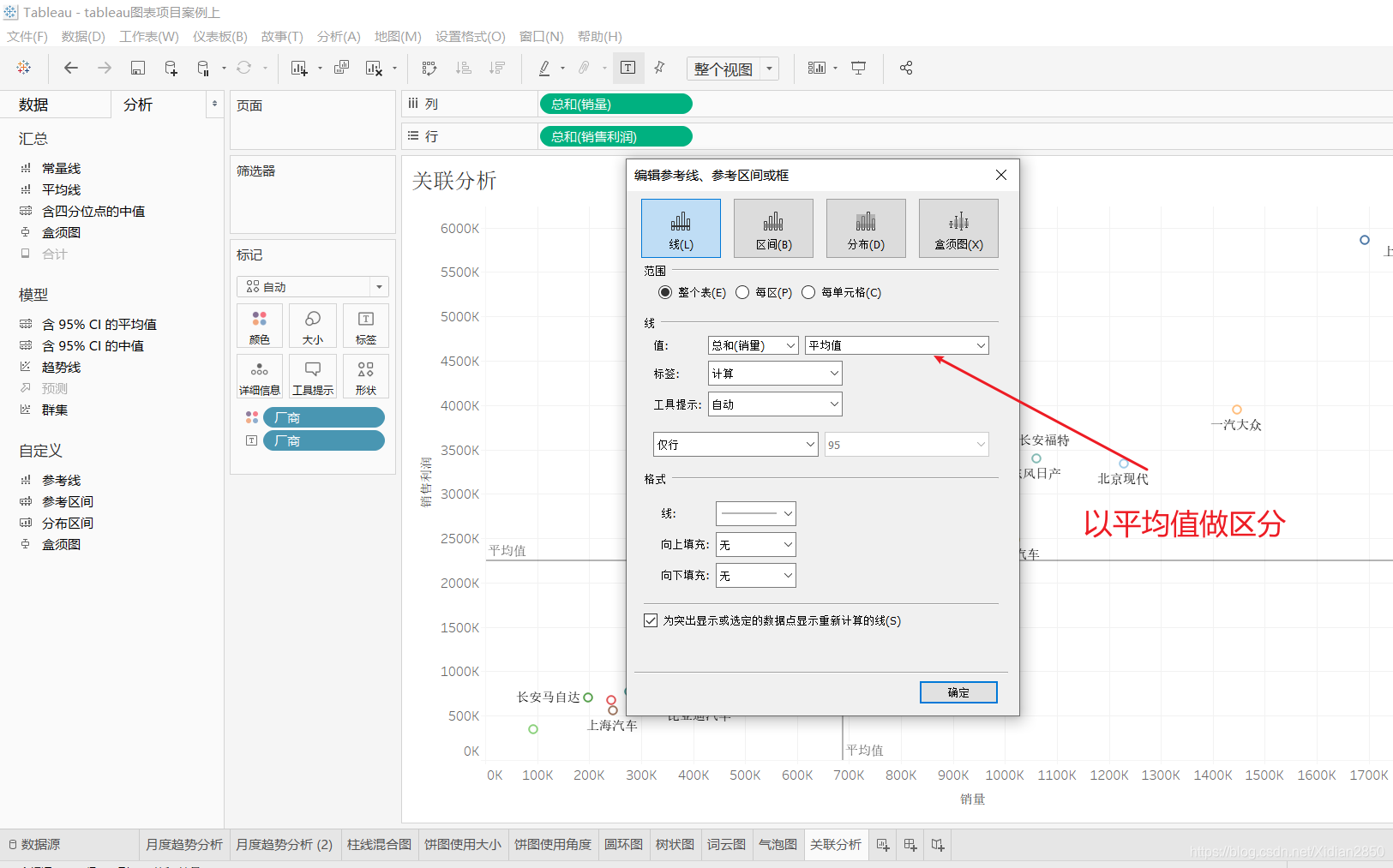Screen dimensions: 1393x868
Task: Select the 每单元格(C) radio button
Action: (808, 292)
